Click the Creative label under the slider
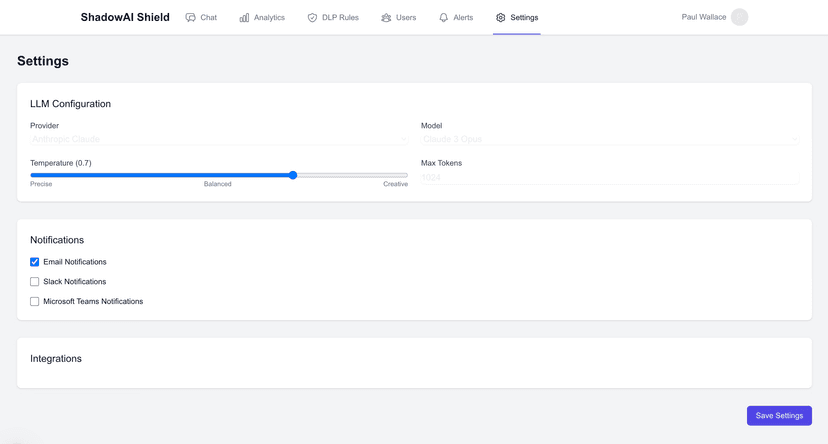 [396, 184]
